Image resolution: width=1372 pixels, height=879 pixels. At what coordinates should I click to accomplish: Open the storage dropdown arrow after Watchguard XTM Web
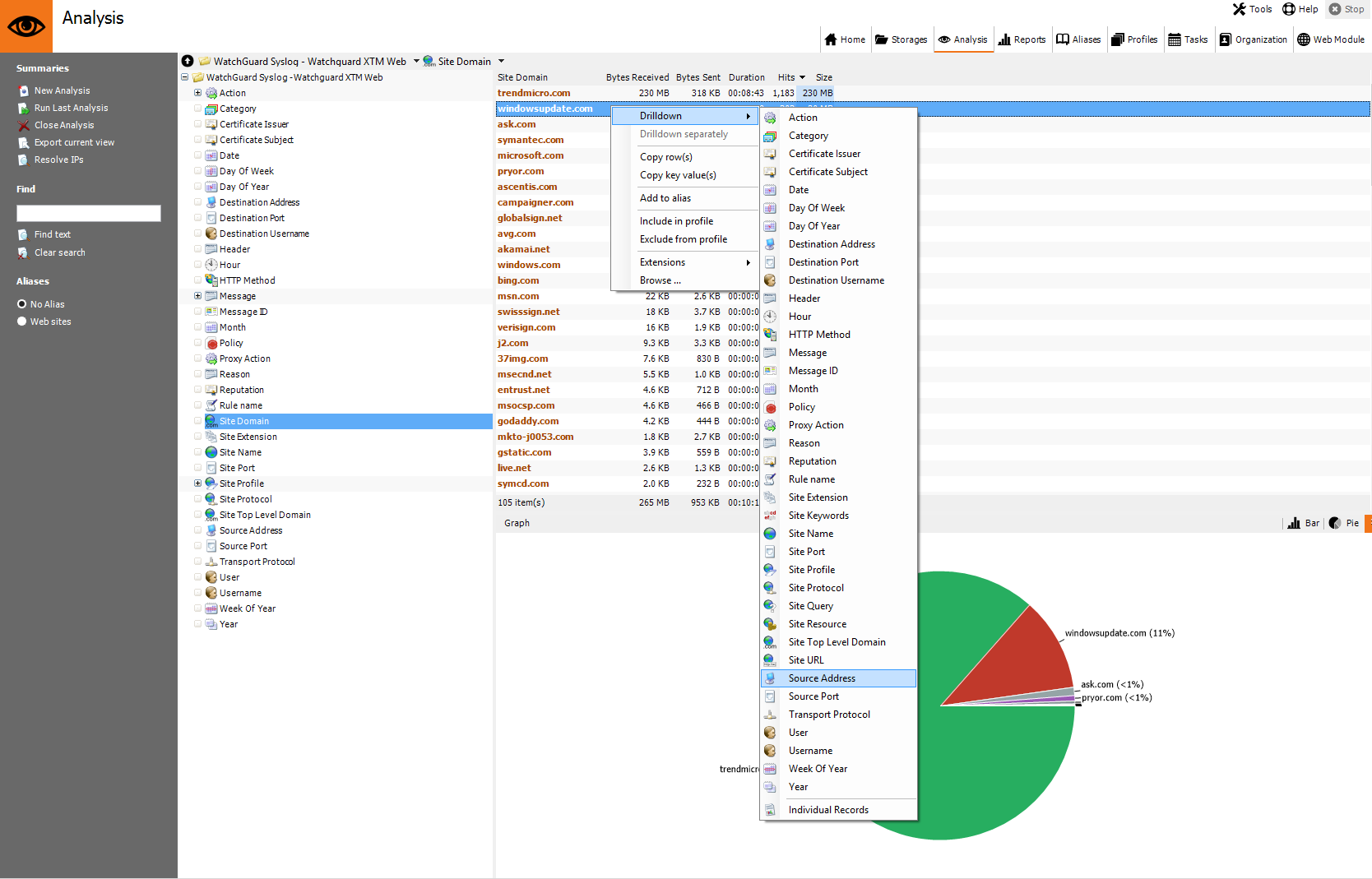(416, 61)
